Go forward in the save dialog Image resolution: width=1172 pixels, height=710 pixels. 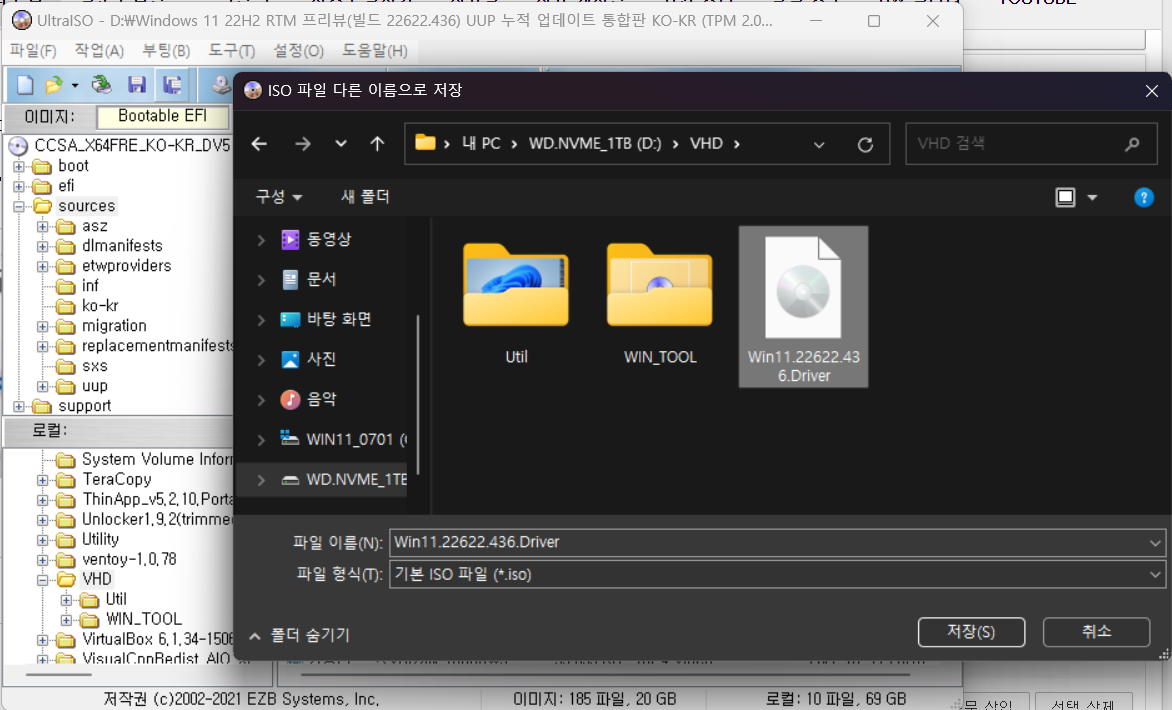pyautogui.click(x=303, y=143)
